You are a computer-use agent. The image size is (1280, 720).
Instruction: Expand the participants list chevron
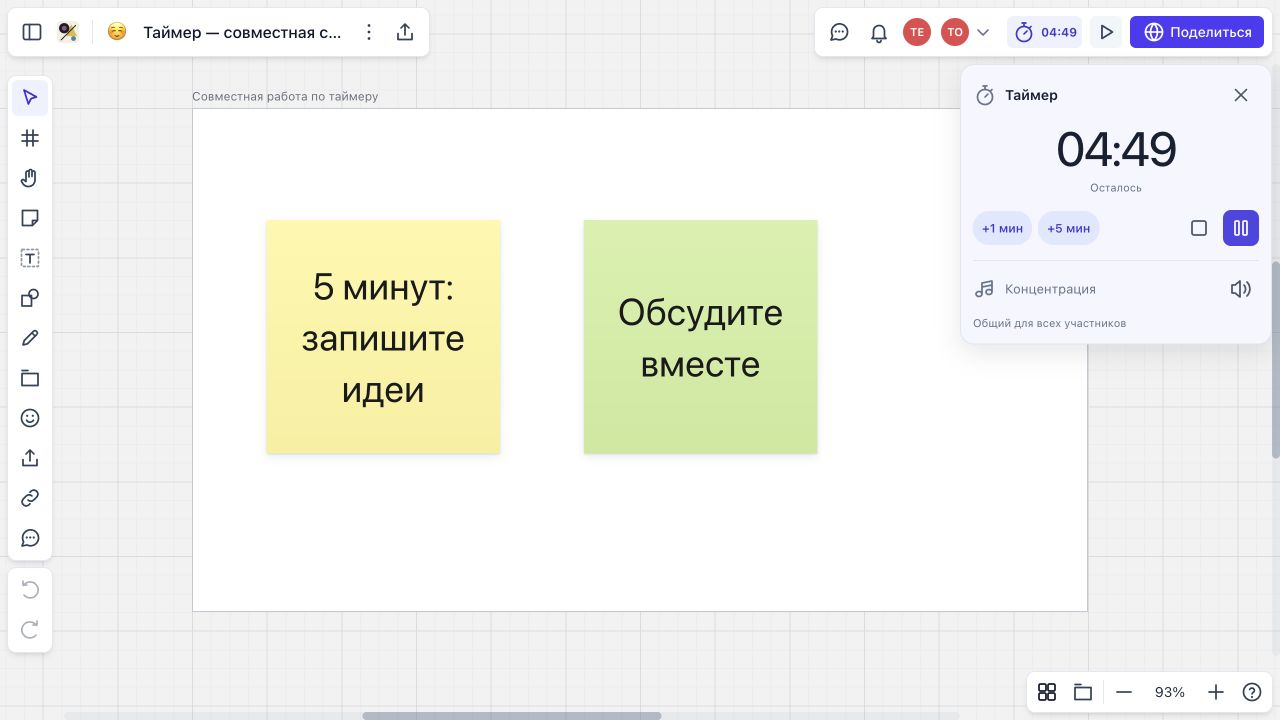(983, 32)
